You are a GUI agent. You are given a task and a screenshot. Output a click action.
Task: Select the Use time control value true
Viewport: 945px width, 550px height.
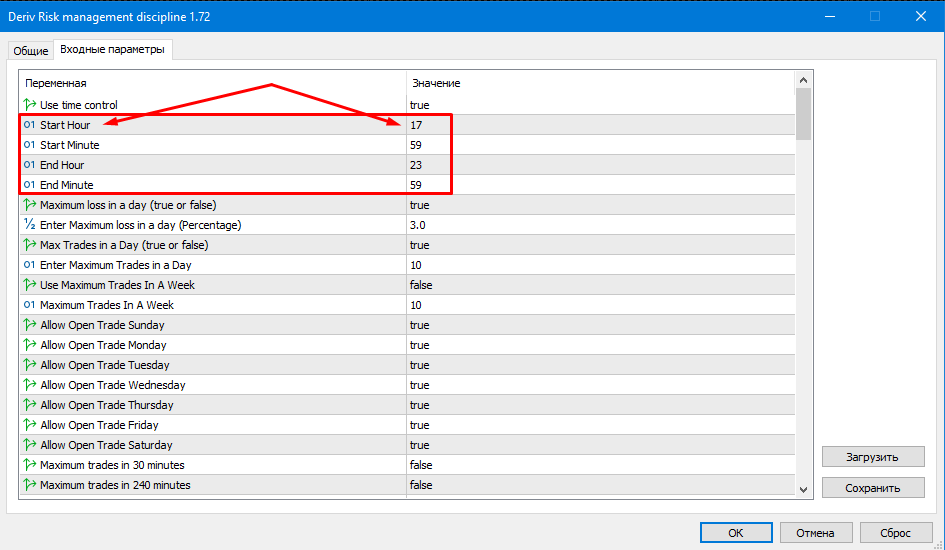(x=419, y=105)
